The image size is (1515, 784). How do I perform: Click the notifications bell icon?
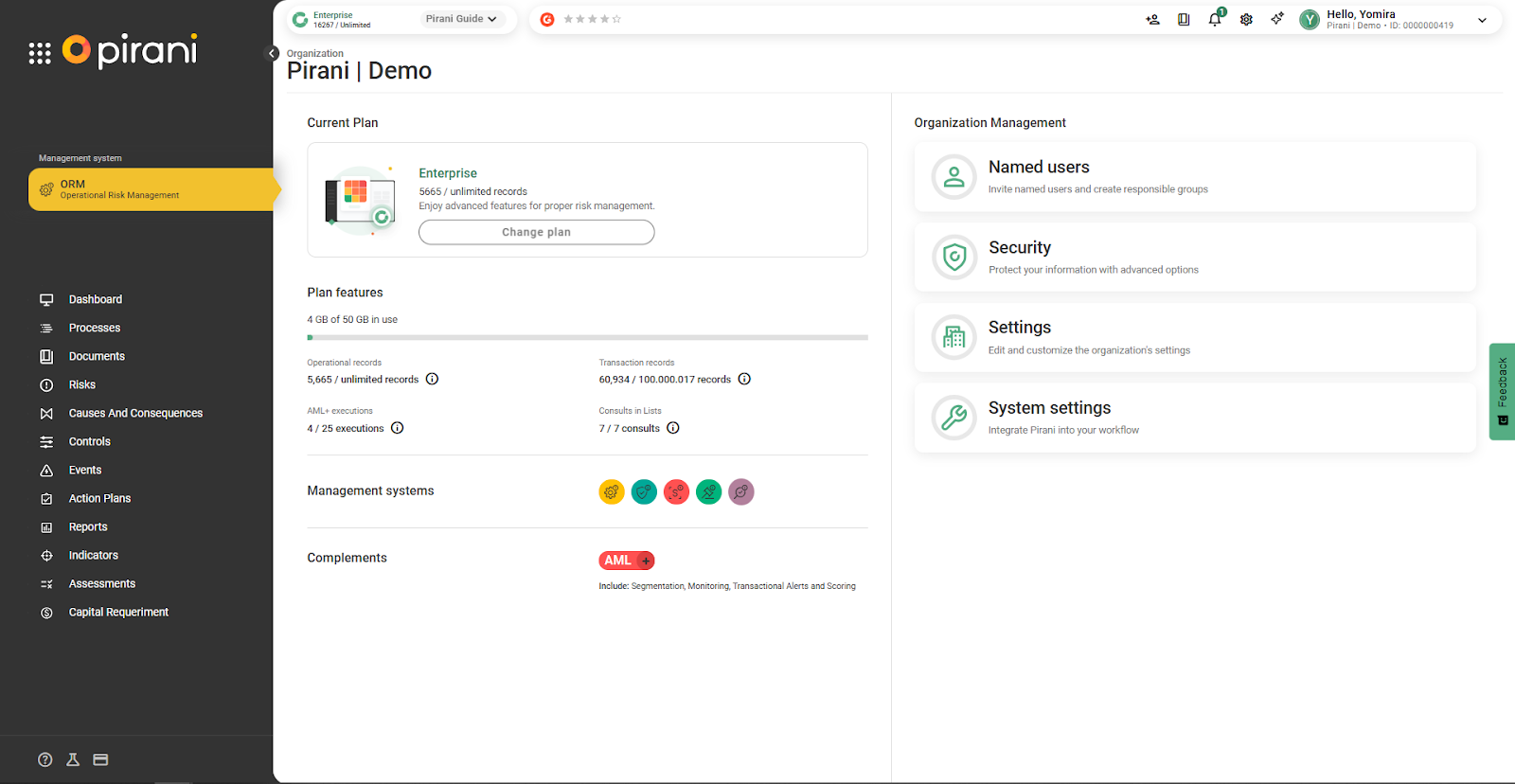[x=1215, y=19]
